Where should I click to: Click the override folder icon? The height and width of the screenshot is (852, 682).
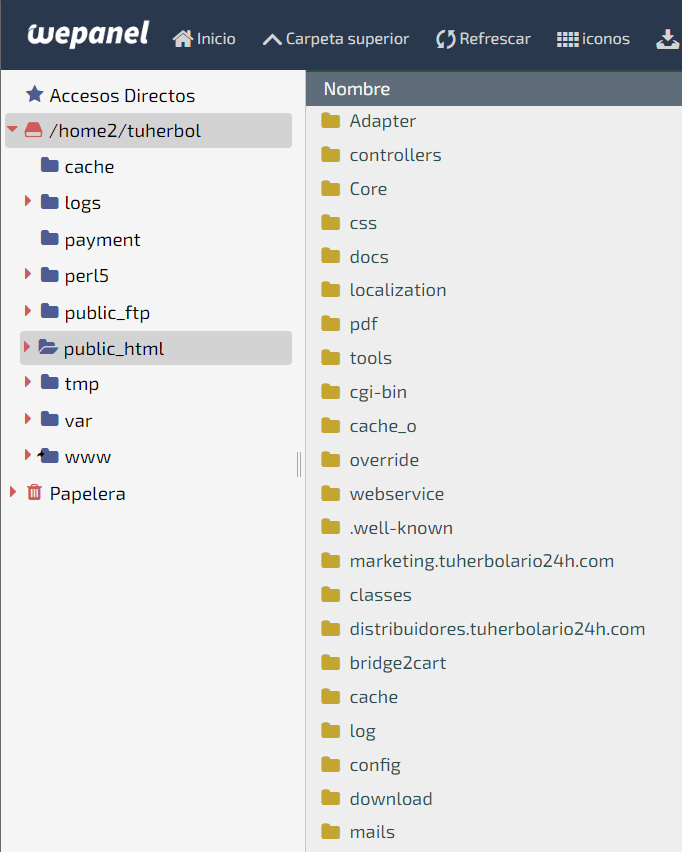click(x=330, y=460)
